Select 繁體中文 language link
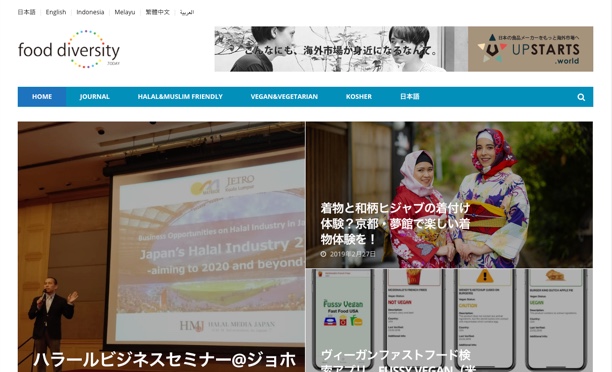The image size is (612, 372). [x=158, y=12]
